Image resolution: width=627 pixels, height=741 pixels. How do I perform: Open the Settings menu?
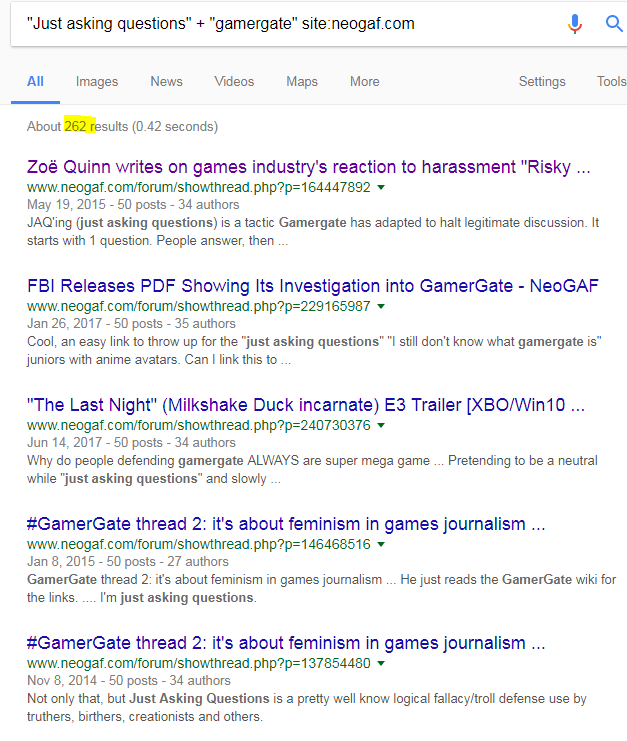coord(542,81)
